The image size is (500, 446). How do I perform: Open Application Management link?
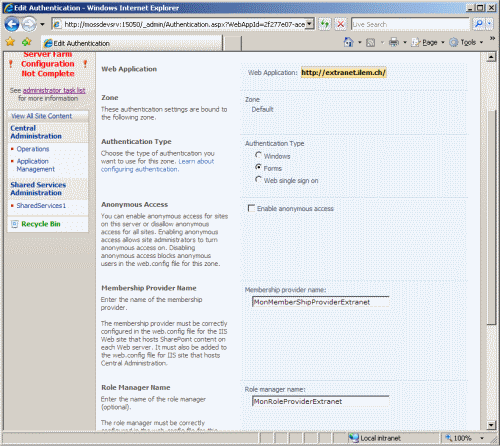point(36,165)
